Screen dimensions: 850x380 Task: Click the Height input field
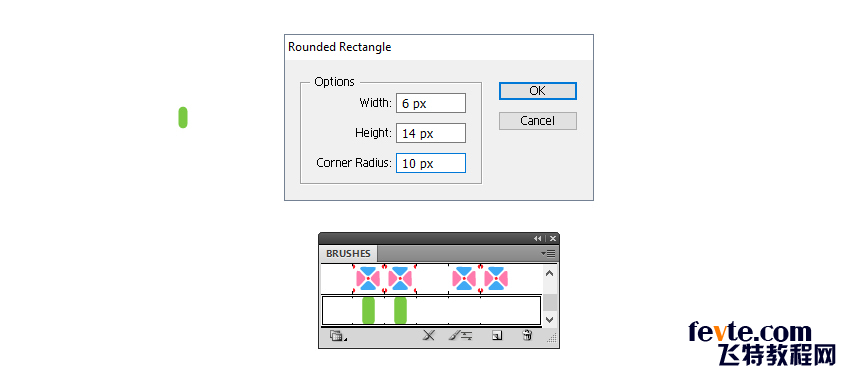(x=431, y=133)
